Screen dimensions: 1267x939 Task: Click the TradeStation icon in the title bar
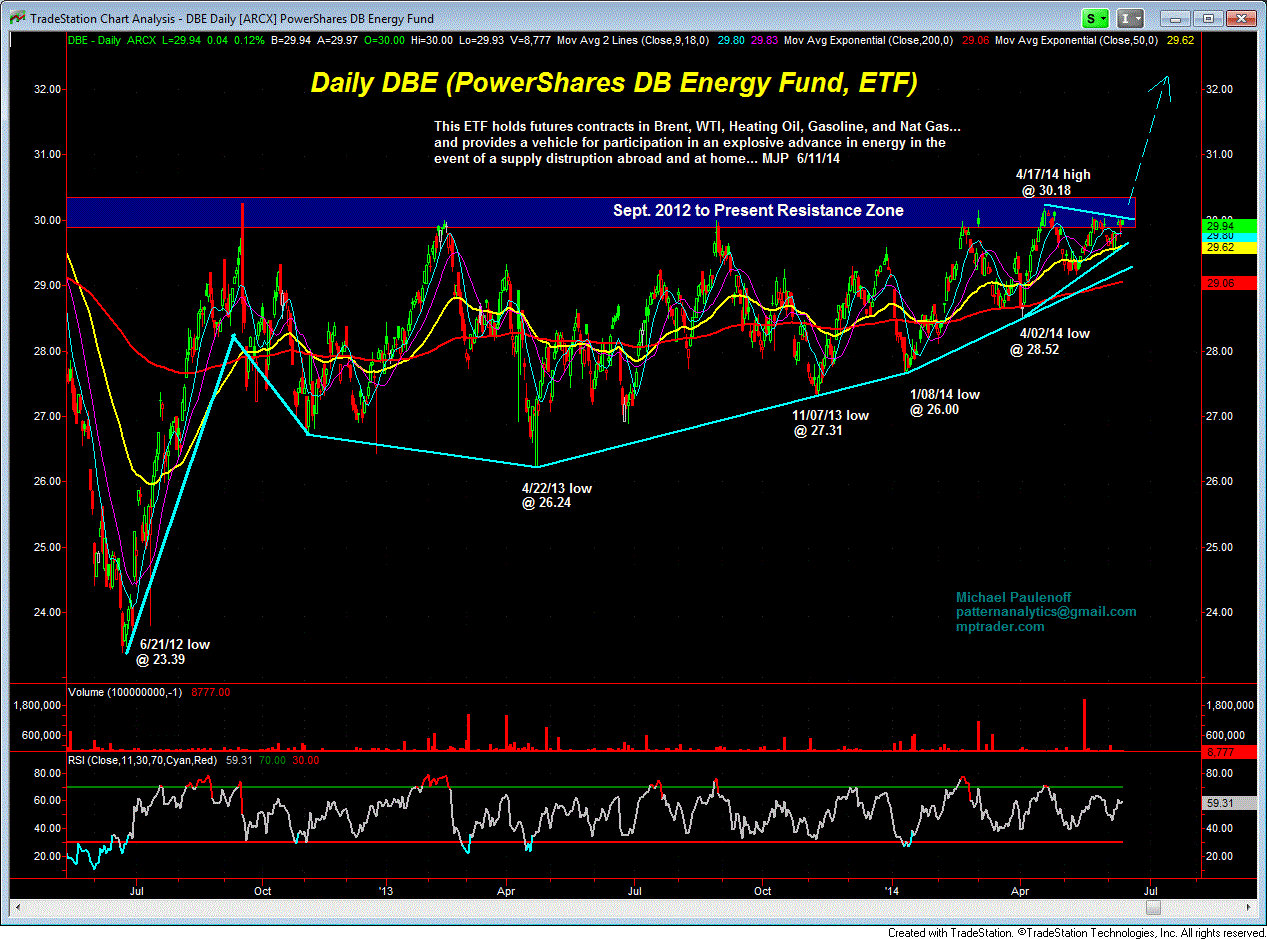click(15, 18)
